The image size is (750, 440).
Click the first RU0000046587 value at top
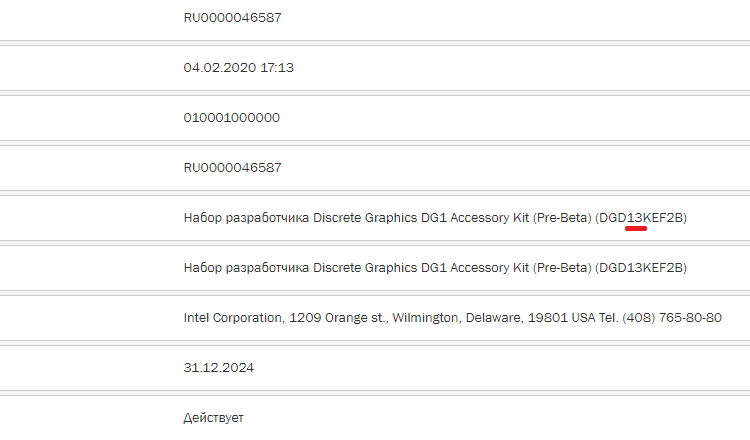(x=232, y=18)
